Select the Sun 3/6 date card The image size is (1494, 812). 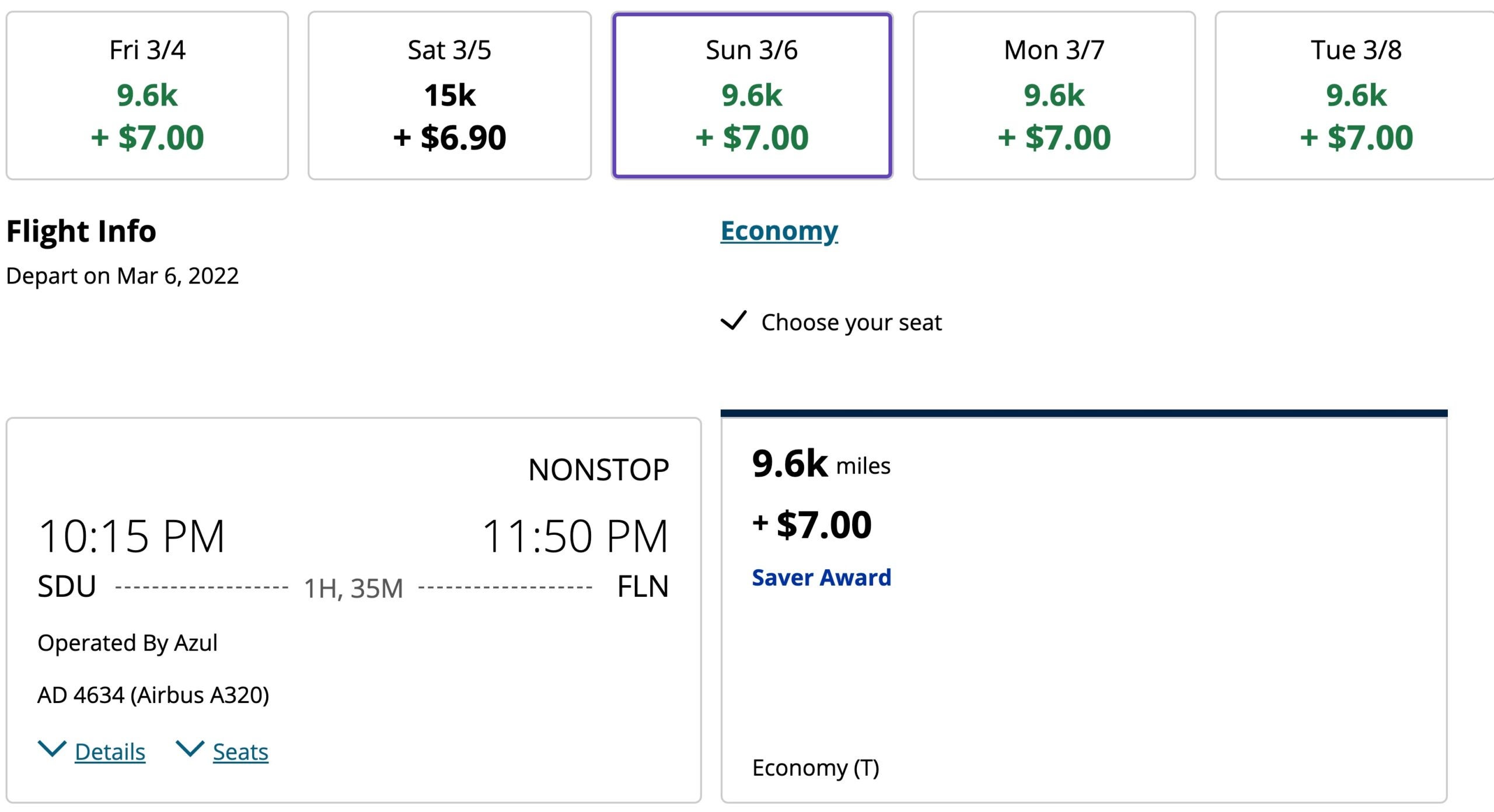(x=752, y=96)
